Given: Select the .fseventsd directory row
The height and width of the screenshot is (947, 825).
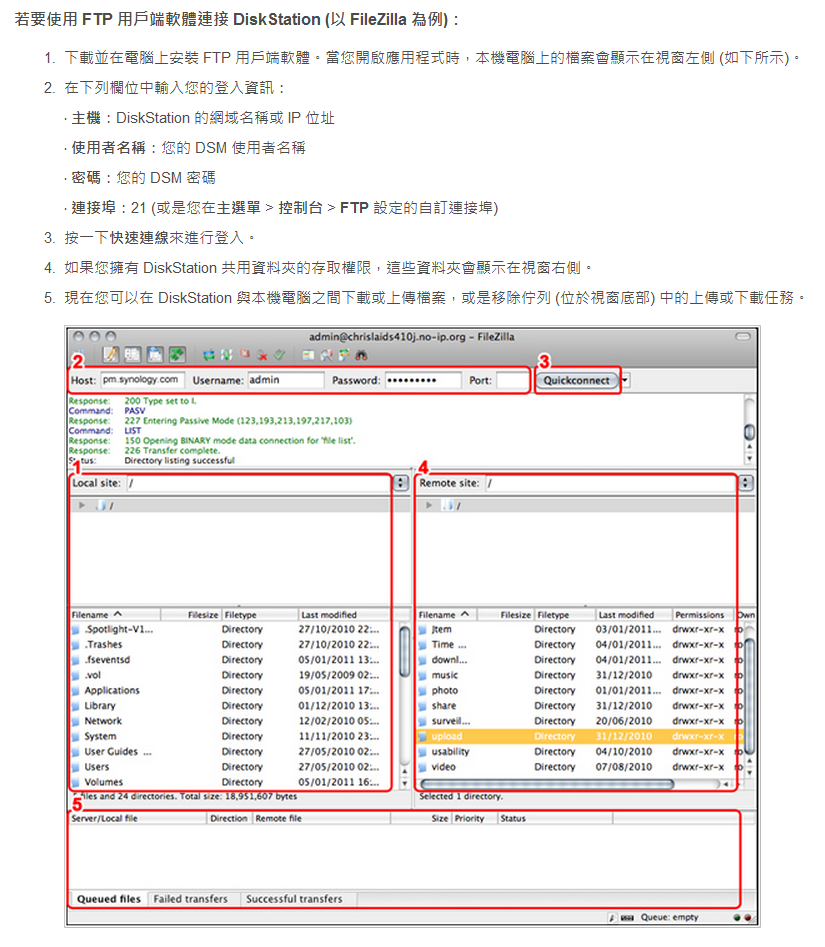Looking at the screenshot, I should pyautogui.click(x=233, y=660).
